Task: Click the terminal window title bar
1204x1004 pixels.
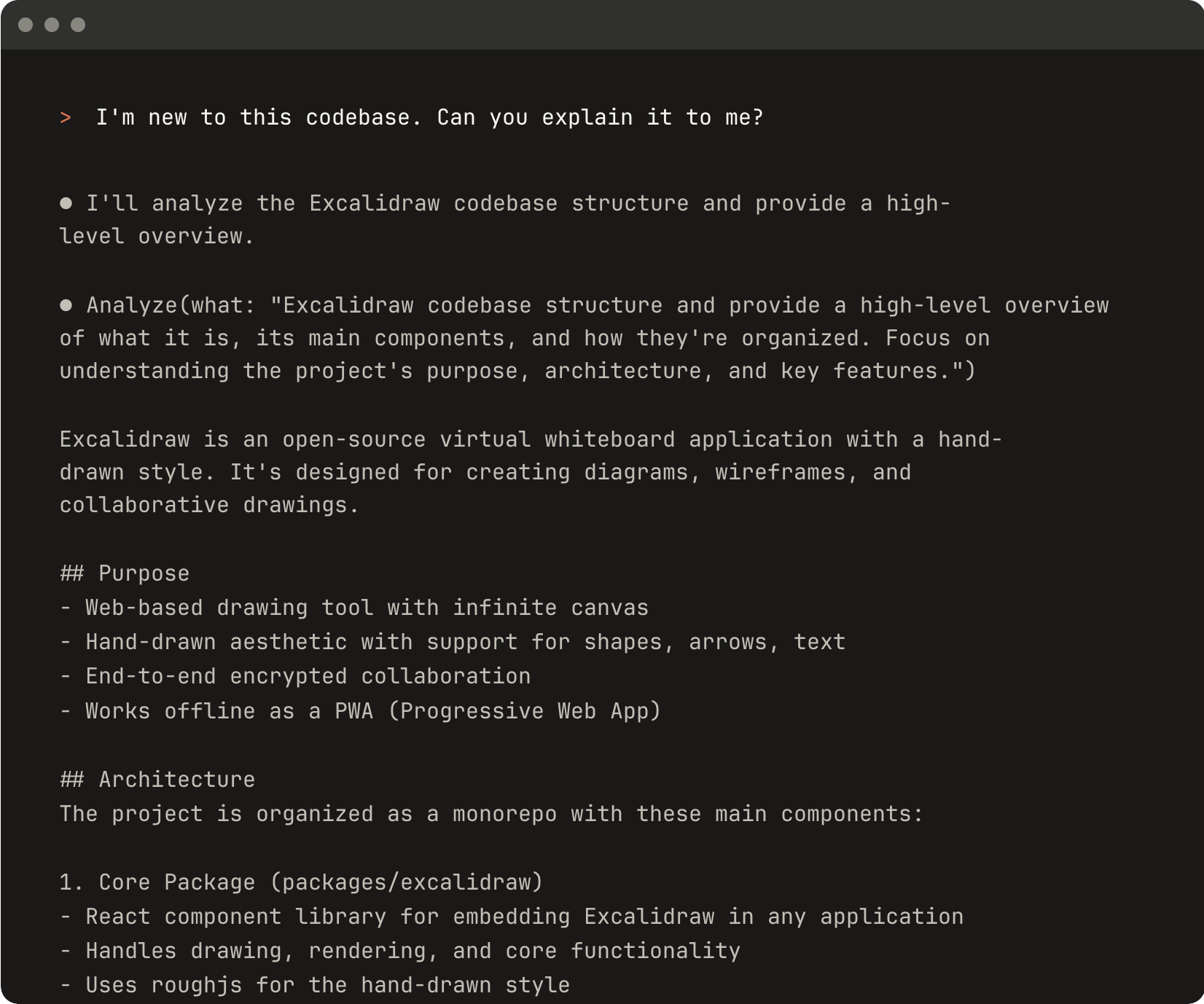Action: coord(602,25)
